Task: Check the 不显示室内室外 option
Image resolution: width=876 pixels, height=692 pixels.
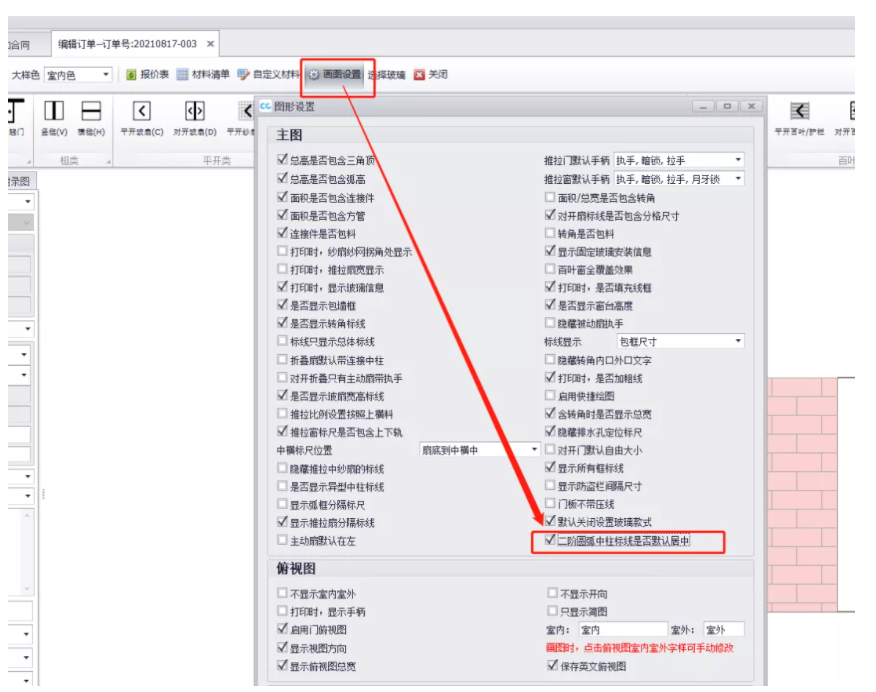Action: tap(282, 593)
